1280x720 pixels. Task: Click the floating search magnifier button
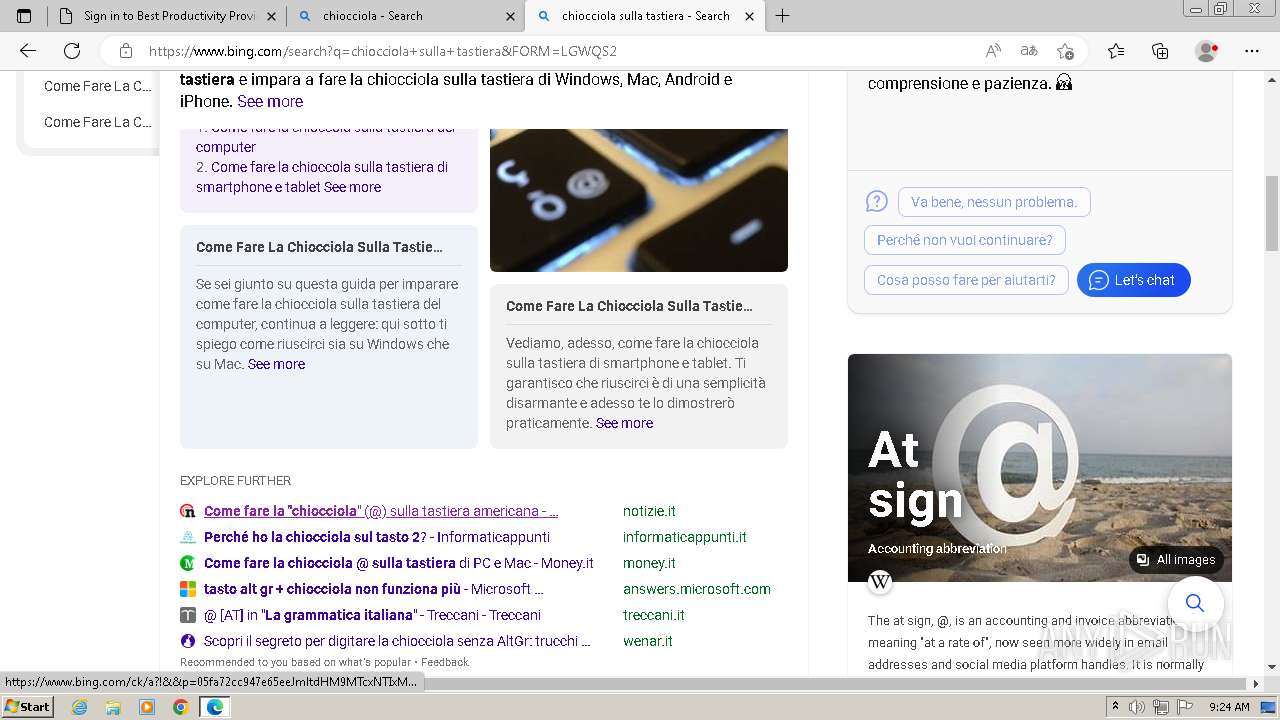pos(1195,603)
